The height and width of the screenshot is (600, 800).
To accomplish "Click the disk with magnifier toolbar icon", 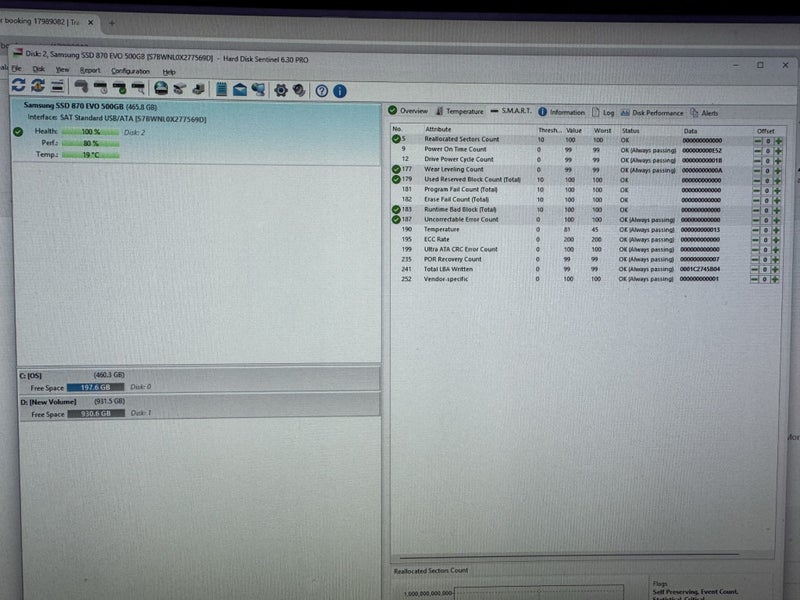I will 138,88.
